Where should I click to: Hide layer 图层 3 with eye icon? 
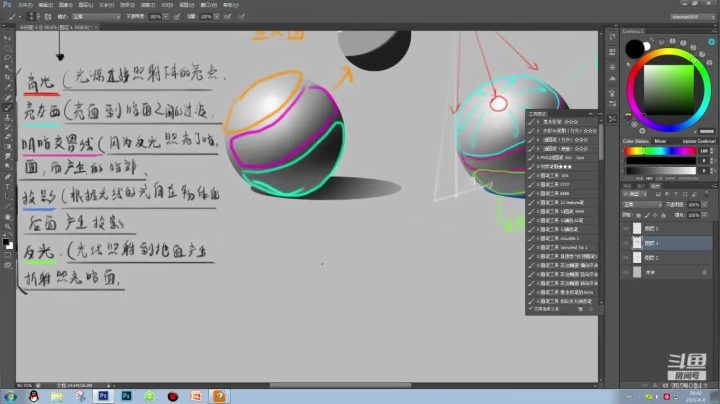coord(625,228)
